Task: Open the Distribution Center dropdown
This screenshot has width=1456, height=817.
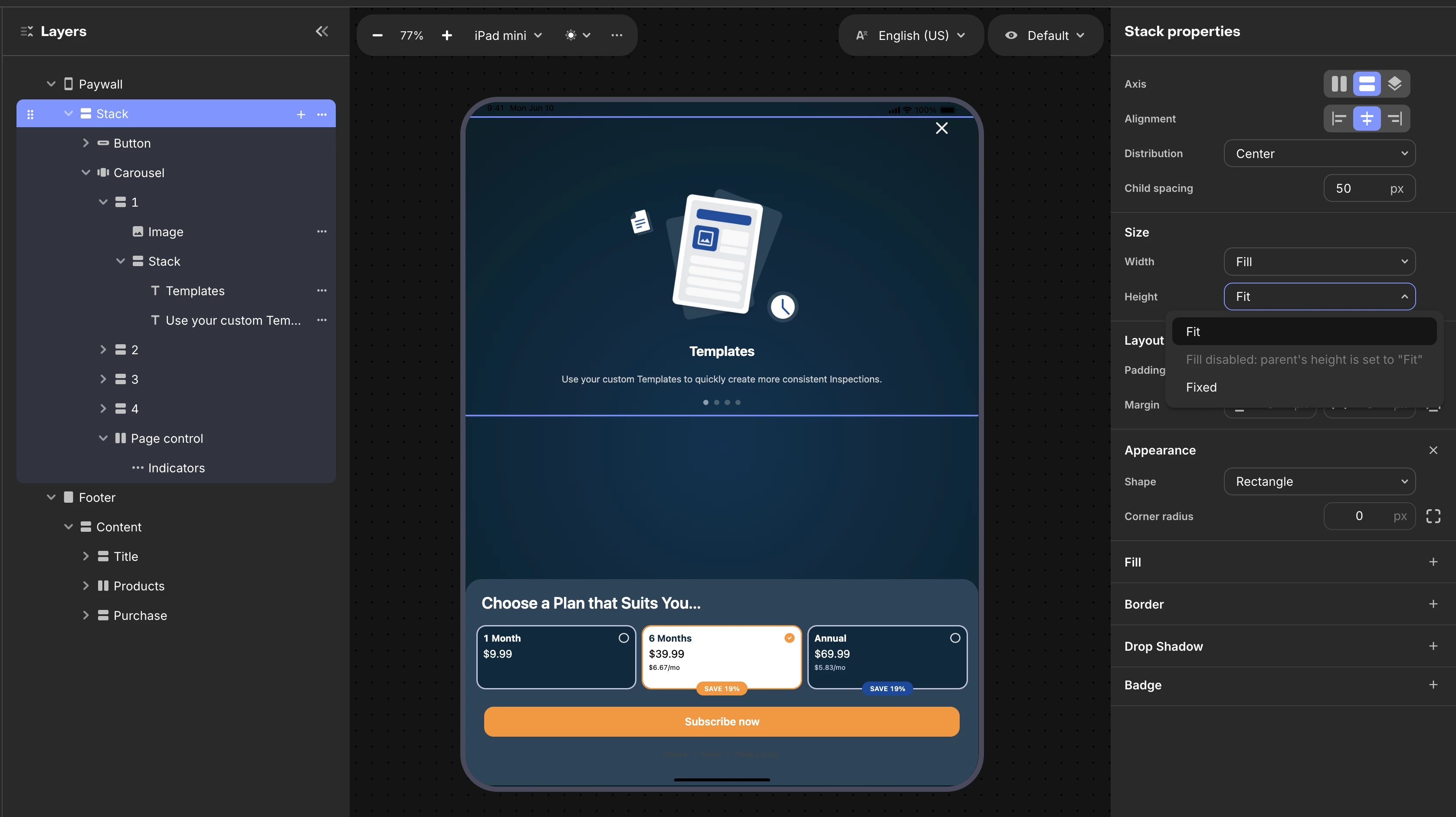Action: pos(1319,154)
